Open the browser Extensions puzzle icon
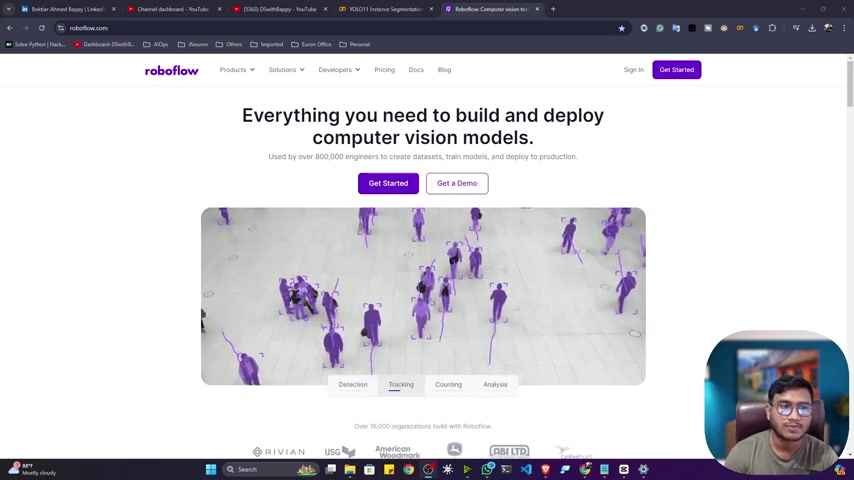 point(772,28)
